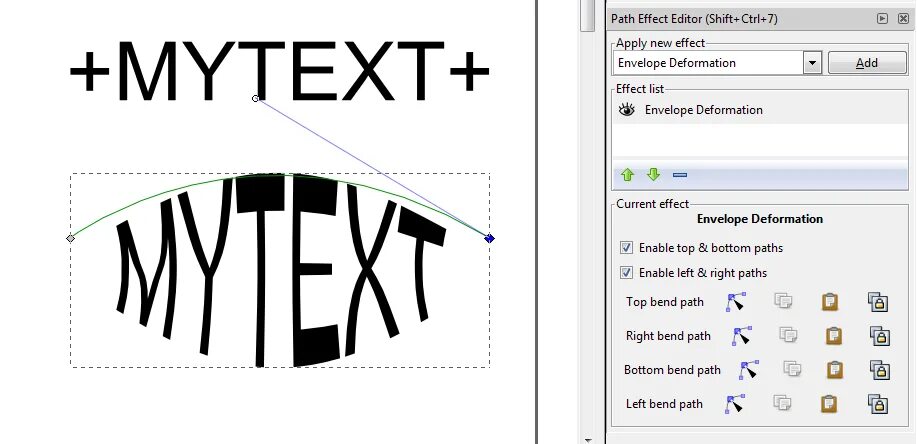Copy the Bottom bend path
This screenshot has width=917, height=444.
point(792,369)
